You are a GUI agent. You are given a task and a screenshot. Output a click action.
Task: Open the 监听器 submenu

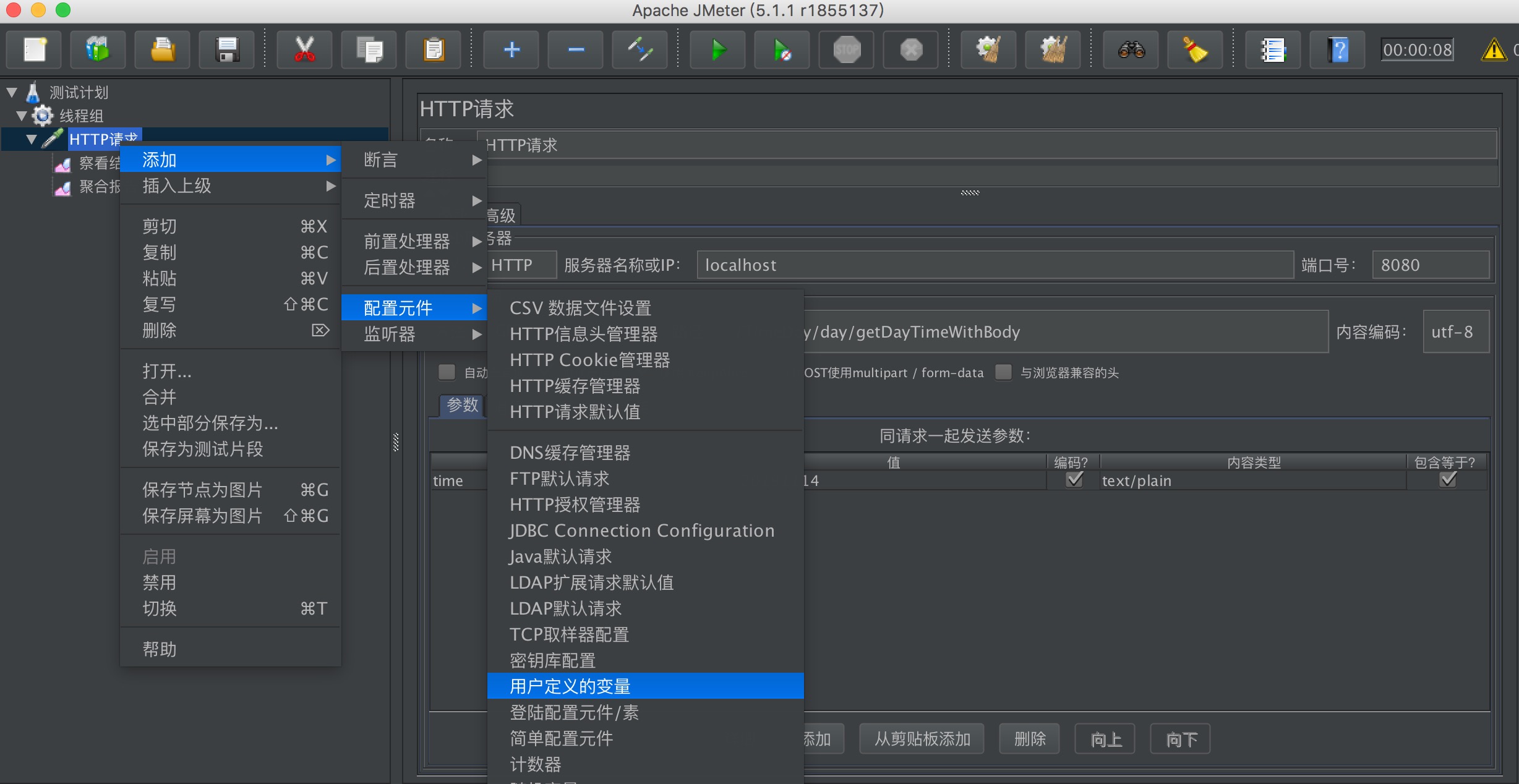pyautogui.click(x=414, y=334)
